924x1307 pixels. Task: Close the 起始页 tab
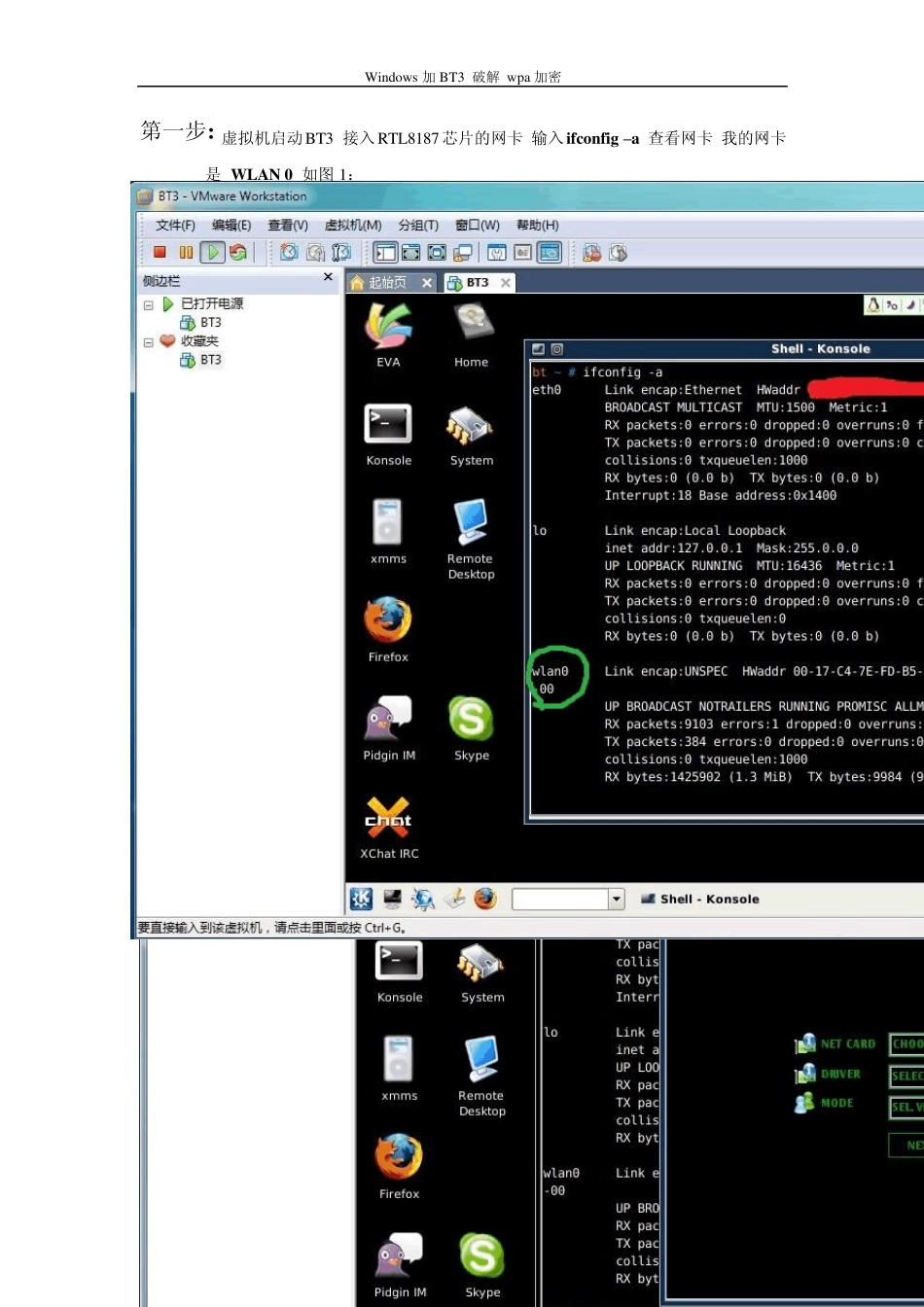[426, 283]
